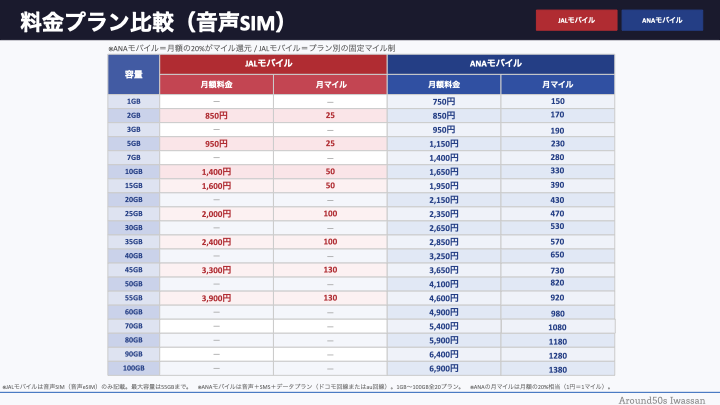Click 月マイル header under ANAモバイル

(x=557, y=85)
